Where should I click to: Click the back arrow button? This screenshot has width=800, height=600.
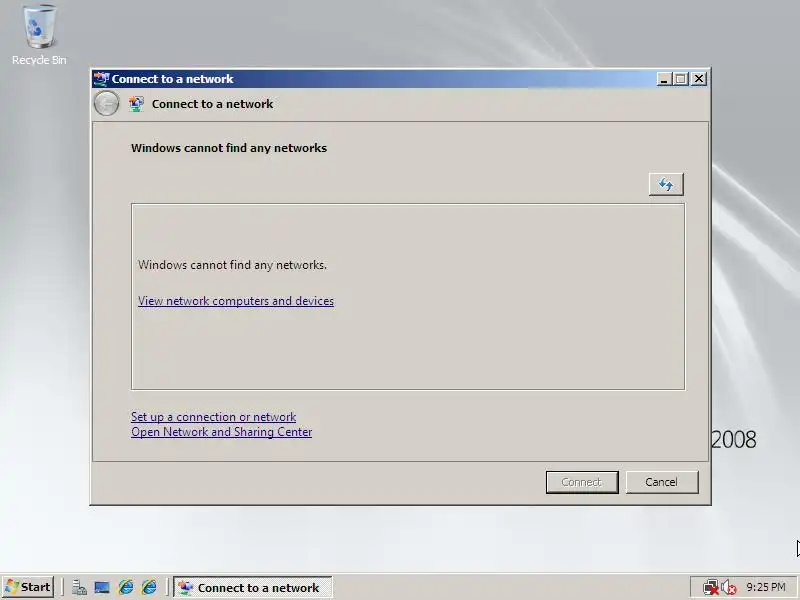107,104
